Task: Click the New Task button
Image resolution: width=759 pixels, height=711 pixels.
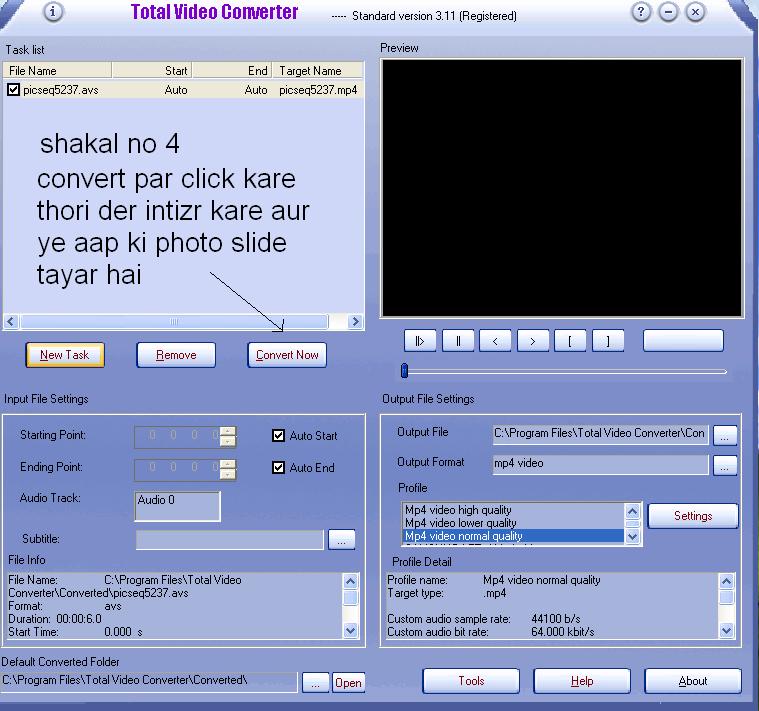Action: pyautogui.click(x=65, y=355)
